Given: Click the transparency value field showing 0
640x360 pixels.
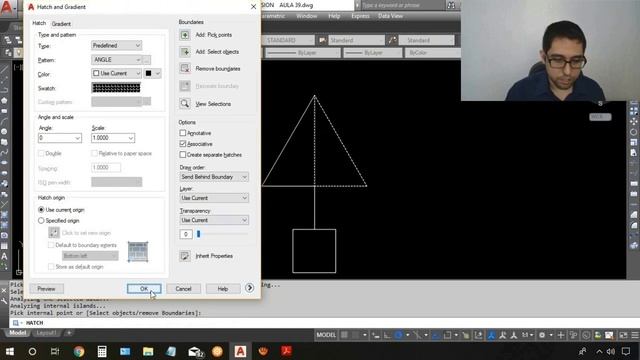Looking at the screenshot, I should coord(186,234).
